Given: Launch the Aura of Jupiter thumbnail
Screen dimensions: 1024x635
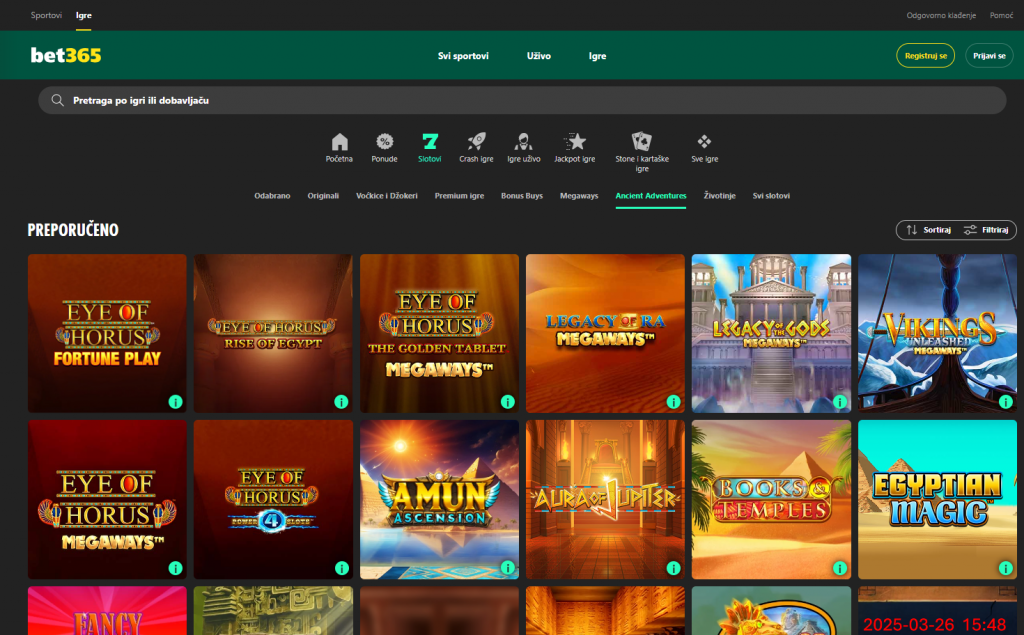Looking at the screenshot, I should coord(605,499).
